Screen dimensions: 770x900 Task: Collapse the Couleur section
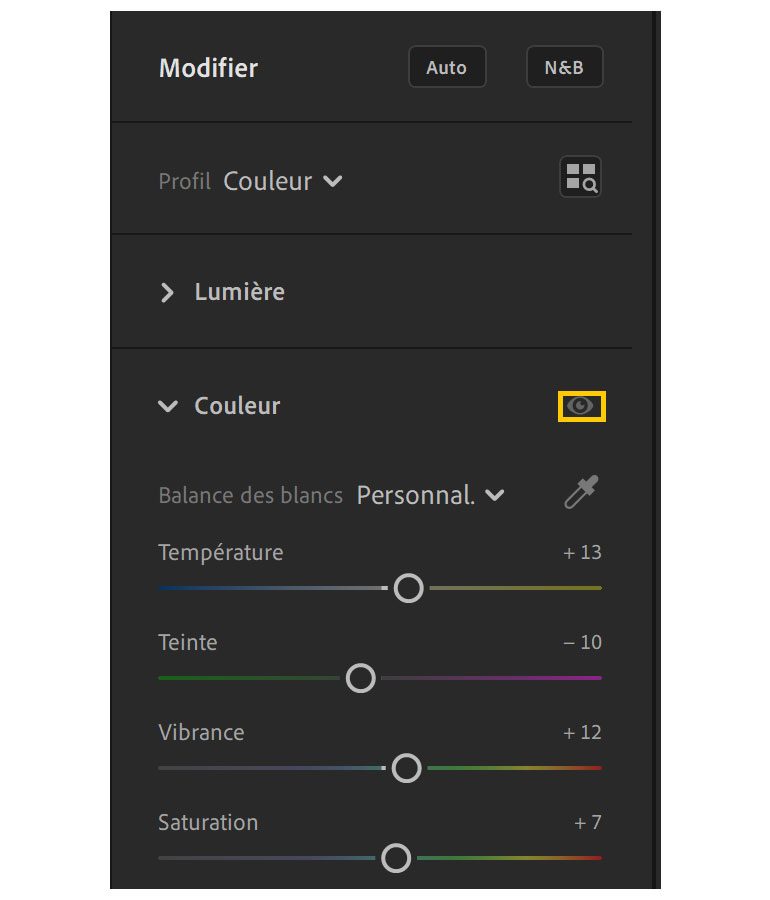tap(167, 406)
